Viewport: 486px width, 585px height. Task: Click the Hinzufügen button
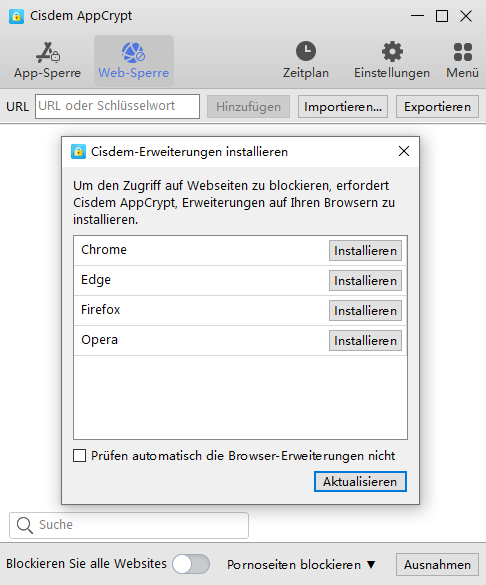[248, 107]
